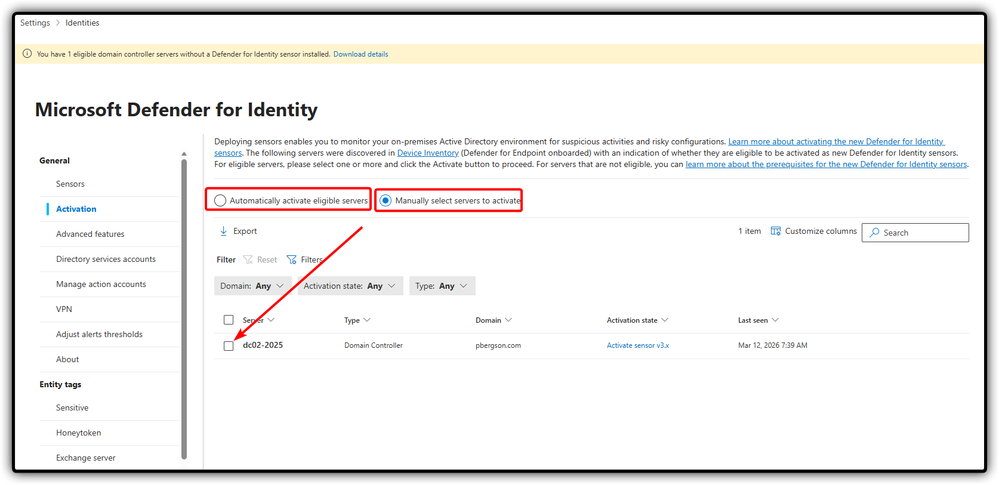Screen dimensions: 999x485
Task: Open learn more about the prerequisites link
Action: click(826, 164)
